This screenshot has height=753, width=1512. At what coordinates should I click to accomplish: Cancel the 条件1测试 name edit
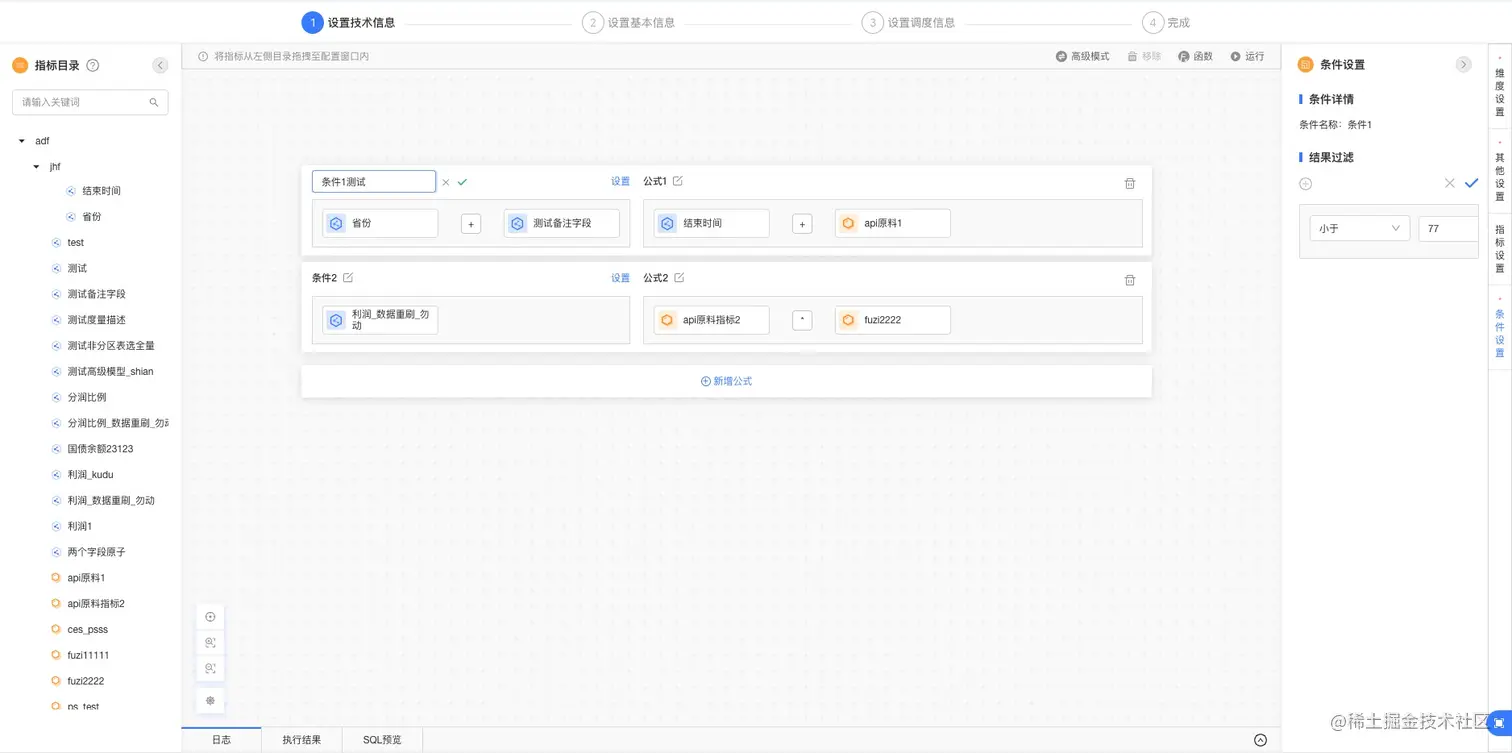point(446,182)
